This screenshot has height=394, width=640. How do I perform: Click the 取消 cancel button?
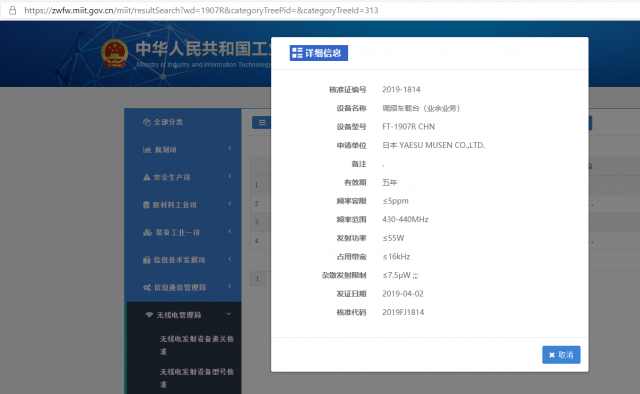[561, 355]
